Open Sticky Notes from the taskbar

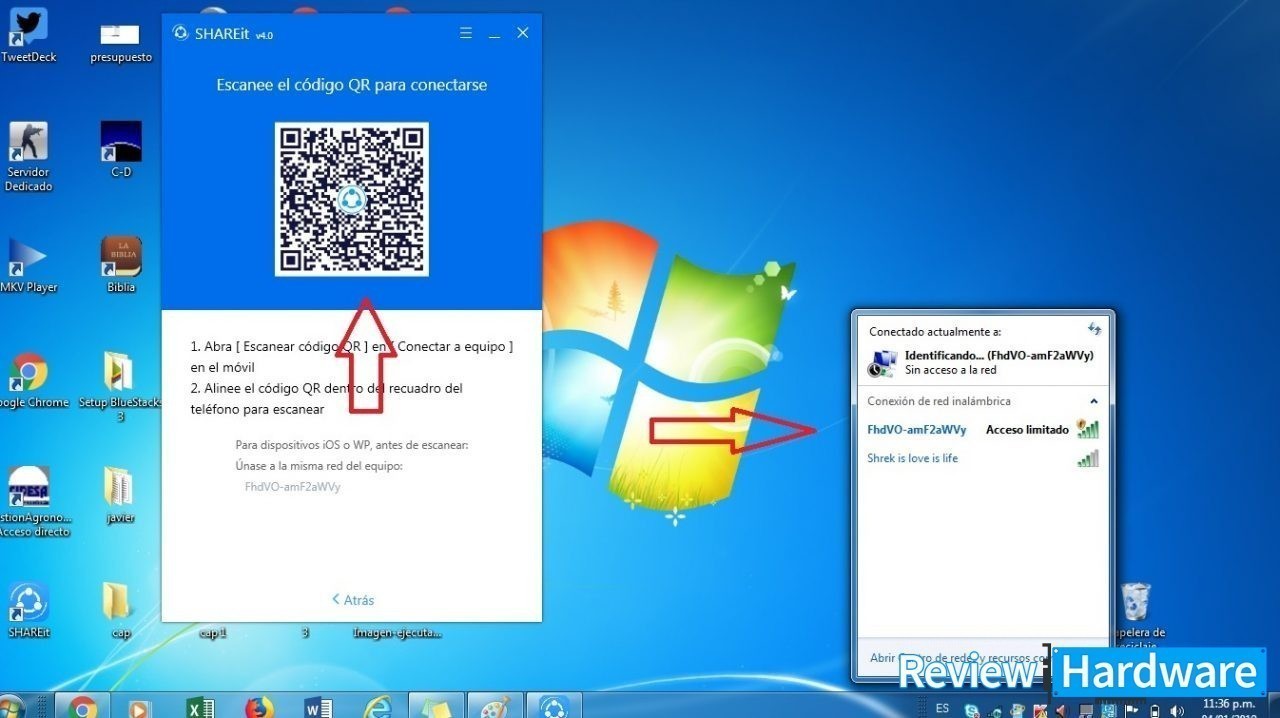pos(436,707)
